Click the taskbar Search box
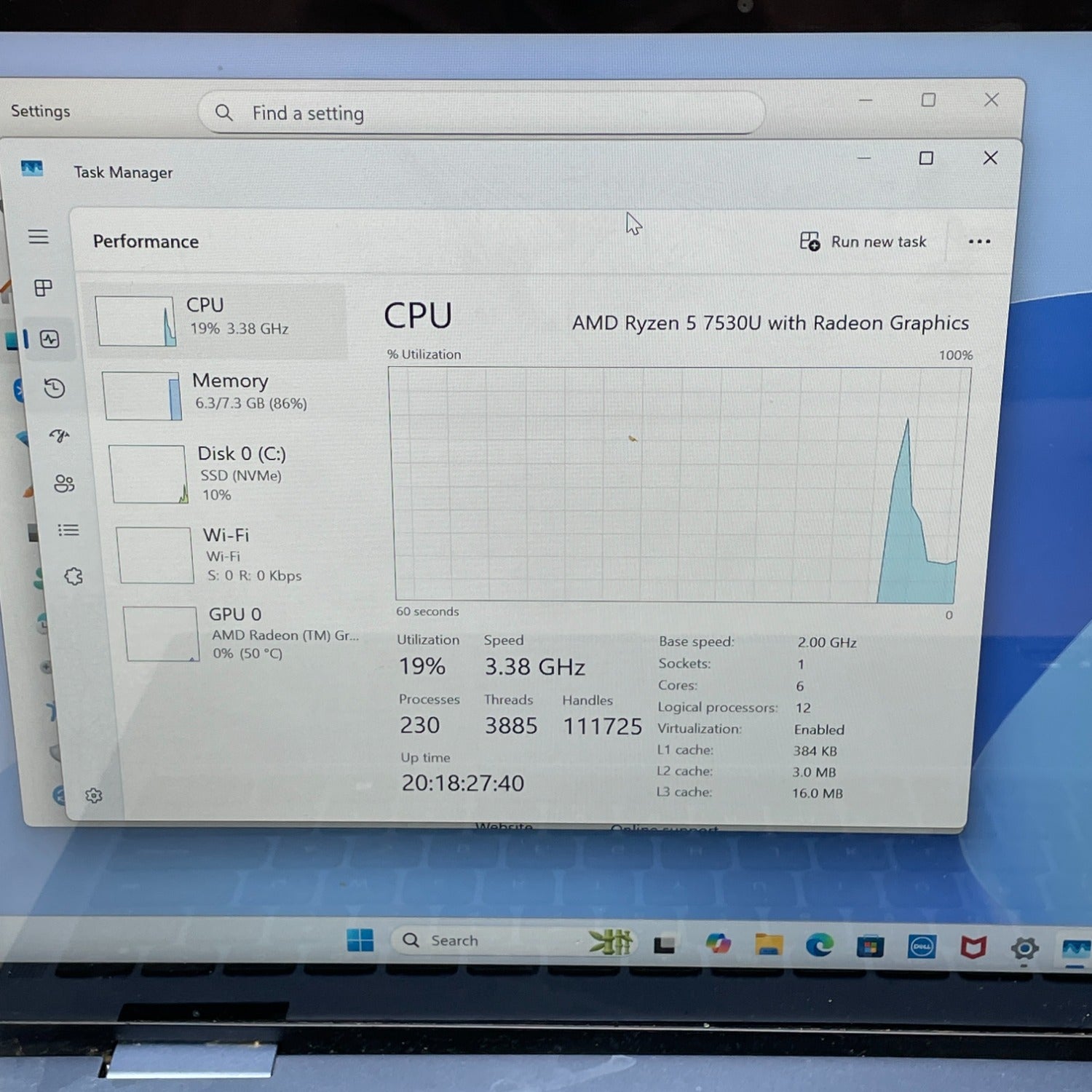 pyautogui.click(x=514, y=941)
